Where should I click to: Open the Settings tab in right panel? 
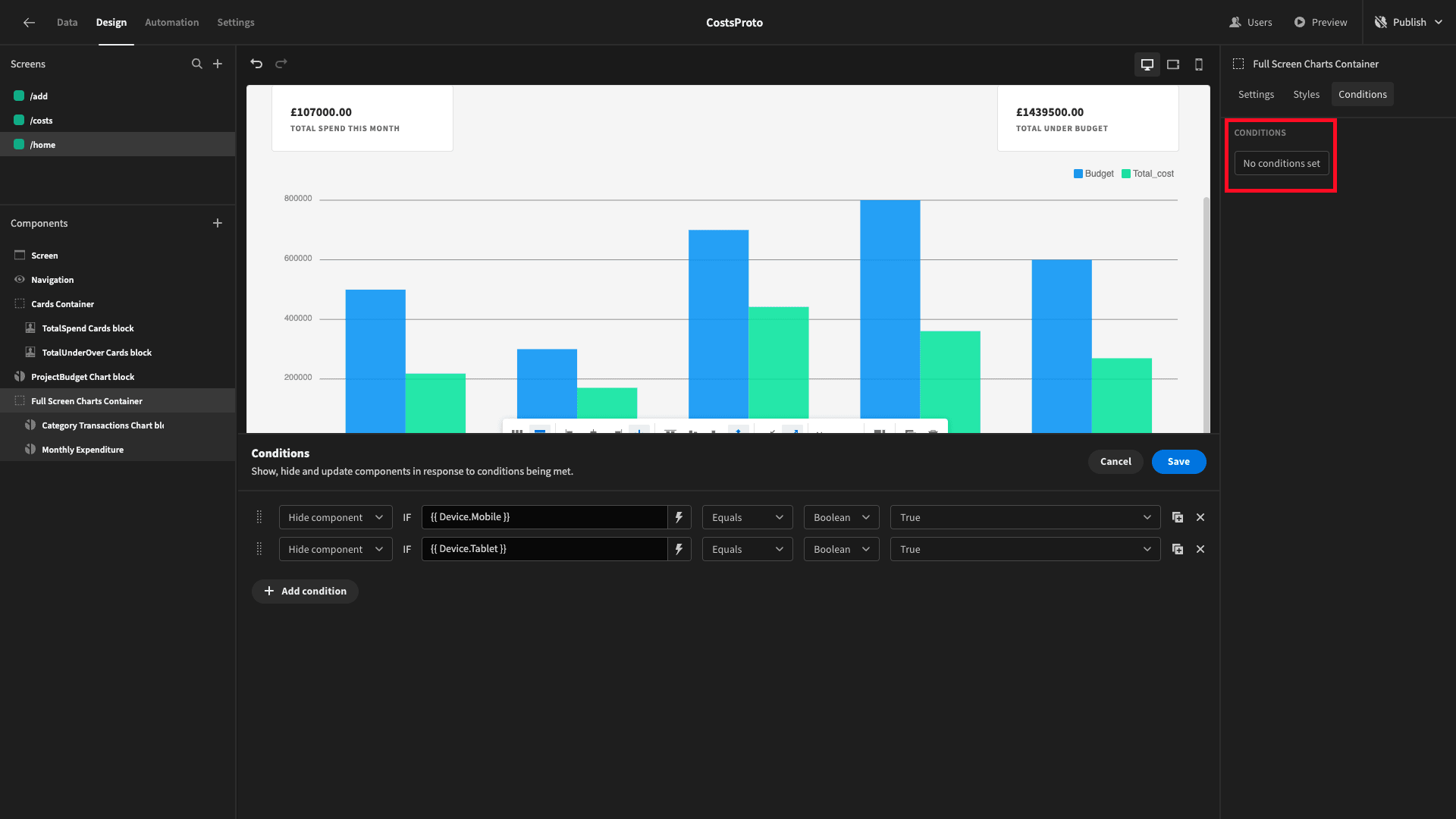[x=1256, y=94]
